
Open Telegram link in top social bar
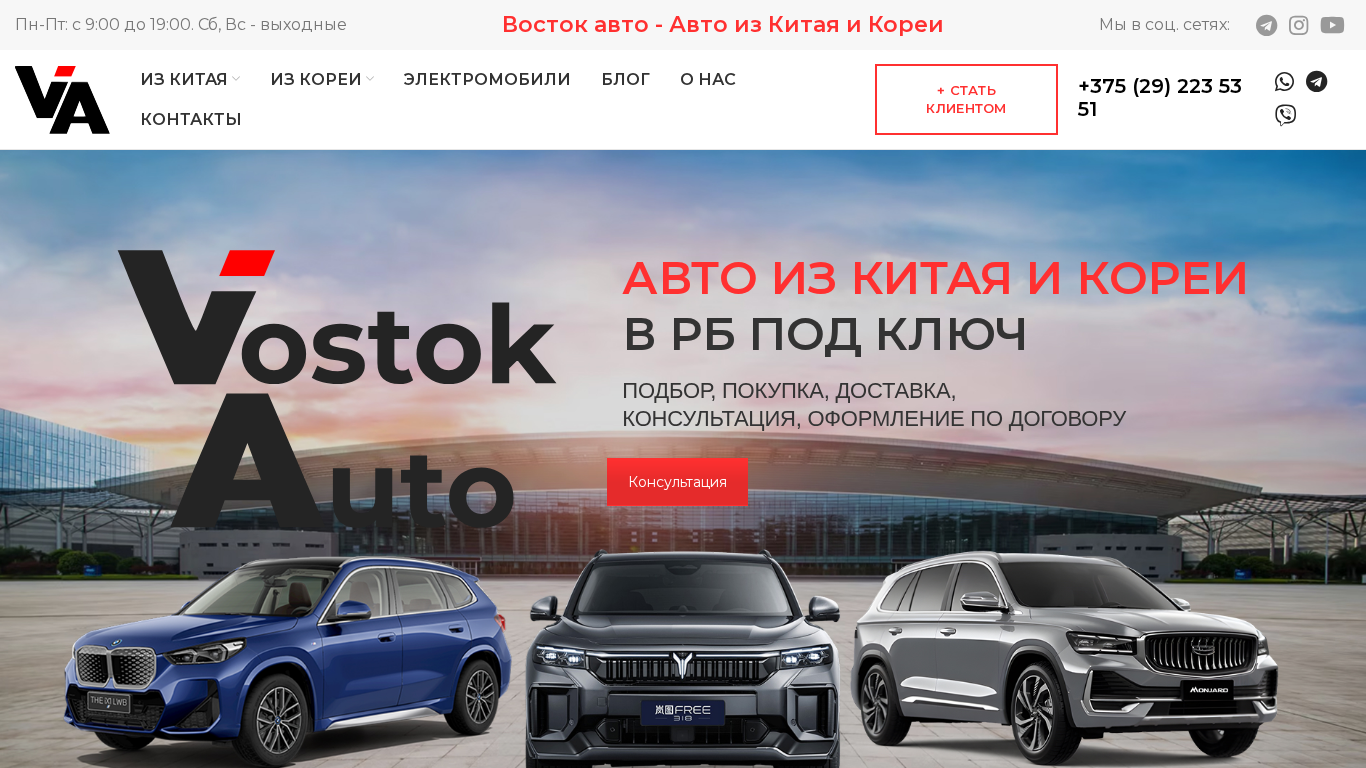(x=1266, y=25)
